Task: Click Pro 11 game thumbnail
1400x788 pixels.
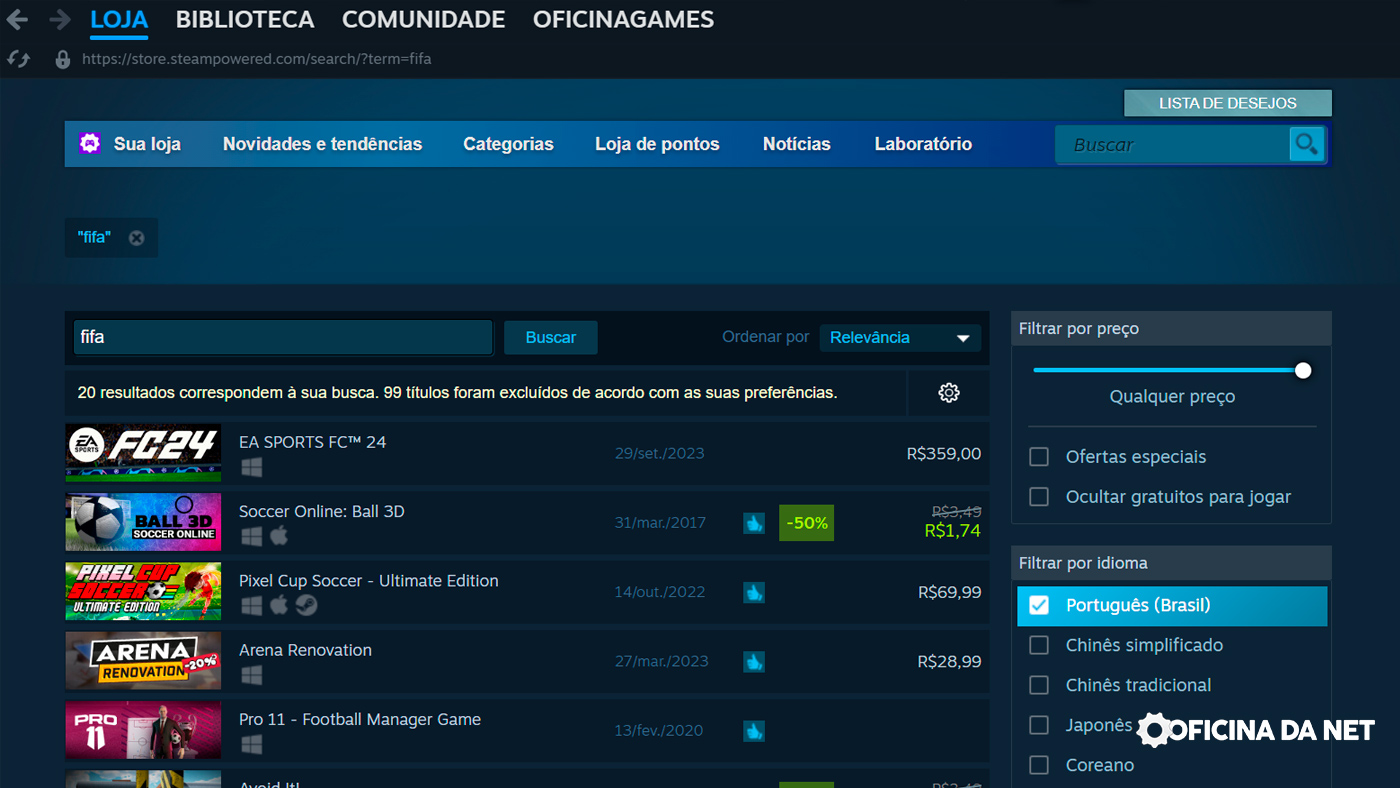Action: pos(144,730)
